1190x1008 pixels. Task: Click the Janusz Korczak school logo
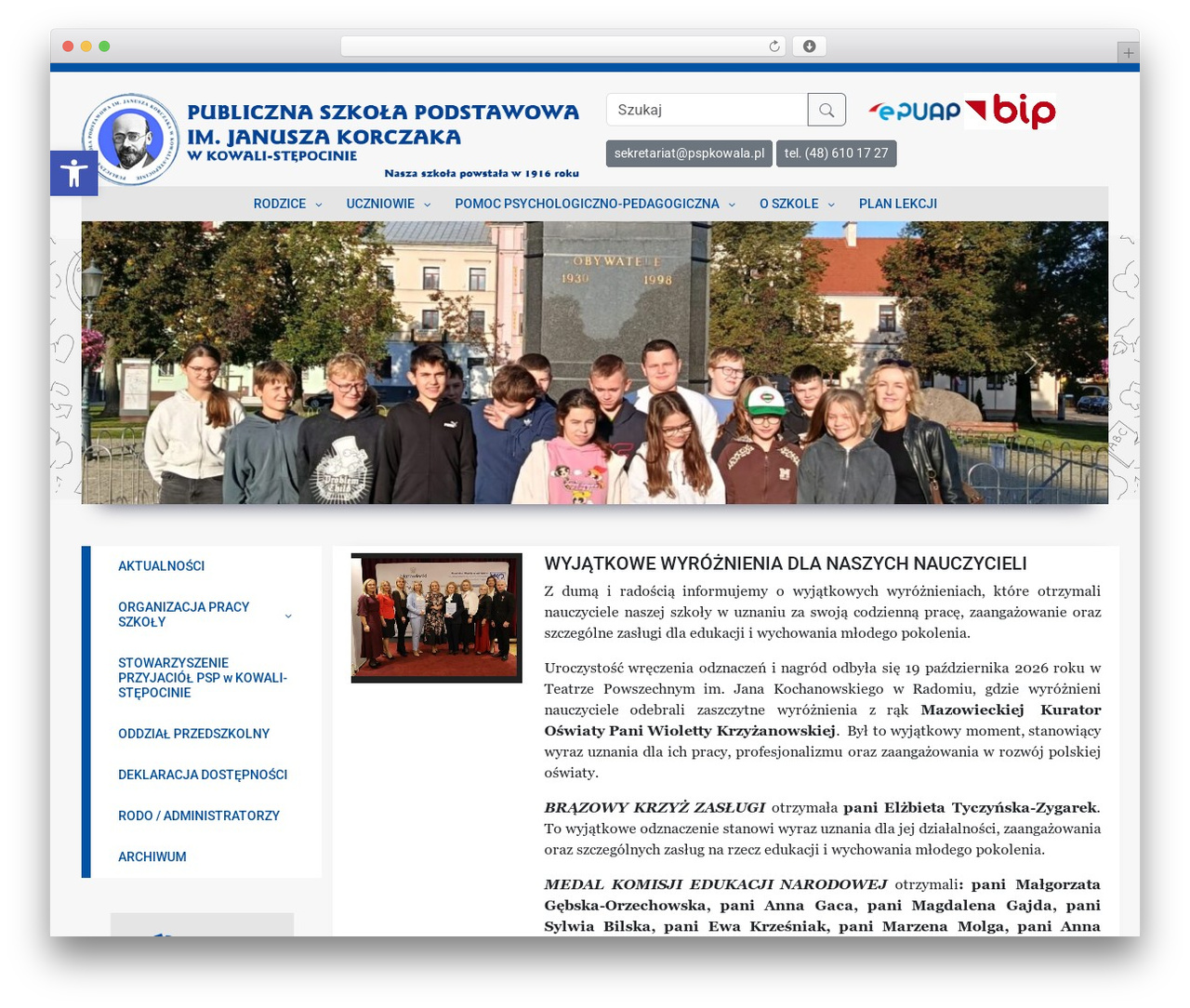131,139
